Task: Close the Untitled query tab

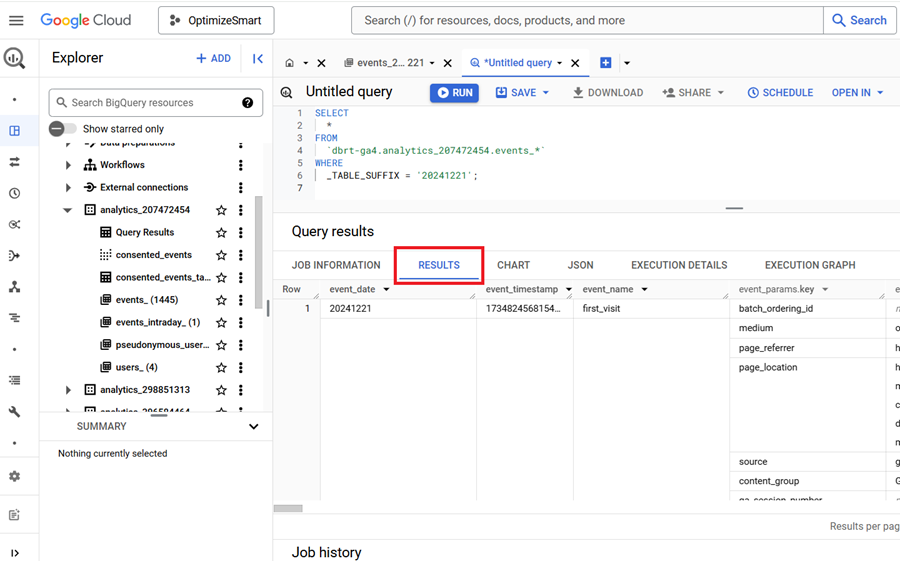Action: tap(575, 63)
